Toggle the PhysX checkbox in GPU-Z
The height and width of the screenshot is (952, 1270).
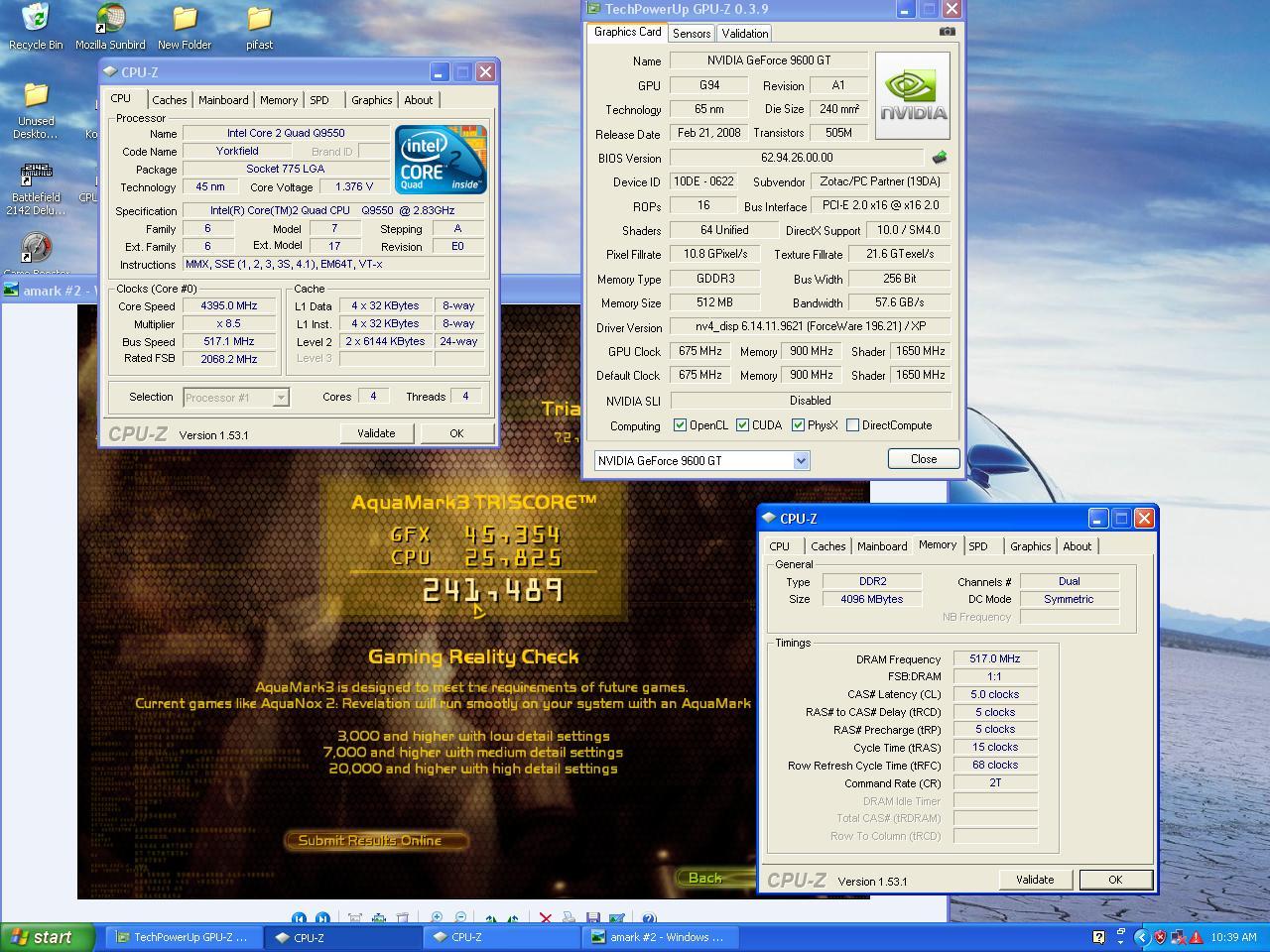[x=798, y=425]
